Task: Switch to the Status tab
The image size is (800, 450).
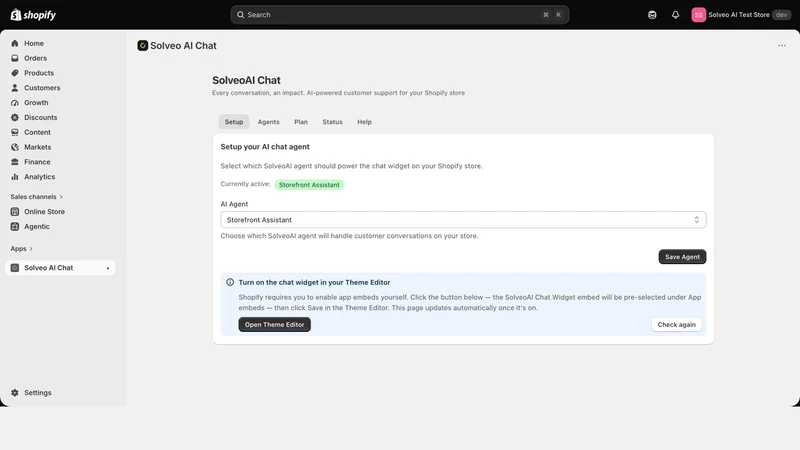Action: 332,122
